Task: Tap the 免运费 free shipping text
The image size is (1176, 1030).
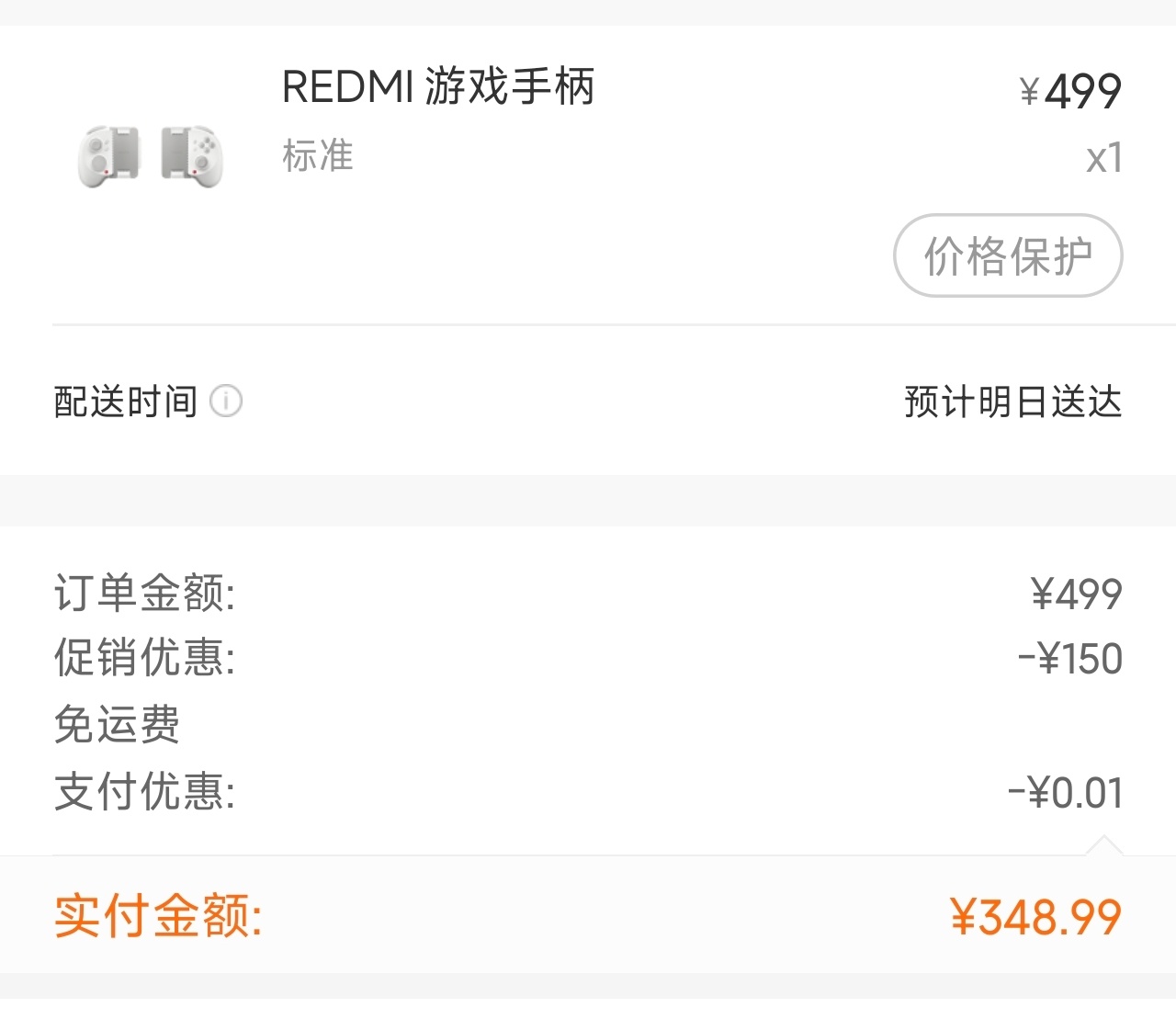Action: [117, 724]
